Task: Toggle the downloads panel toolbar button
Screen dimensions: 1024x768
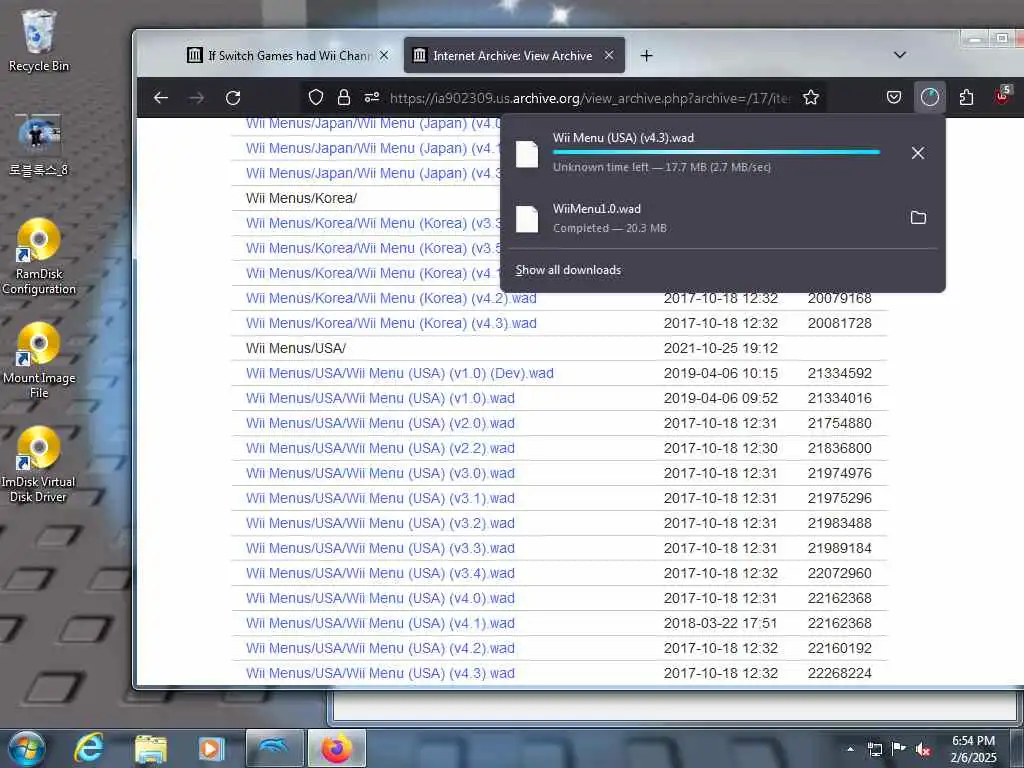Action: 930,98
